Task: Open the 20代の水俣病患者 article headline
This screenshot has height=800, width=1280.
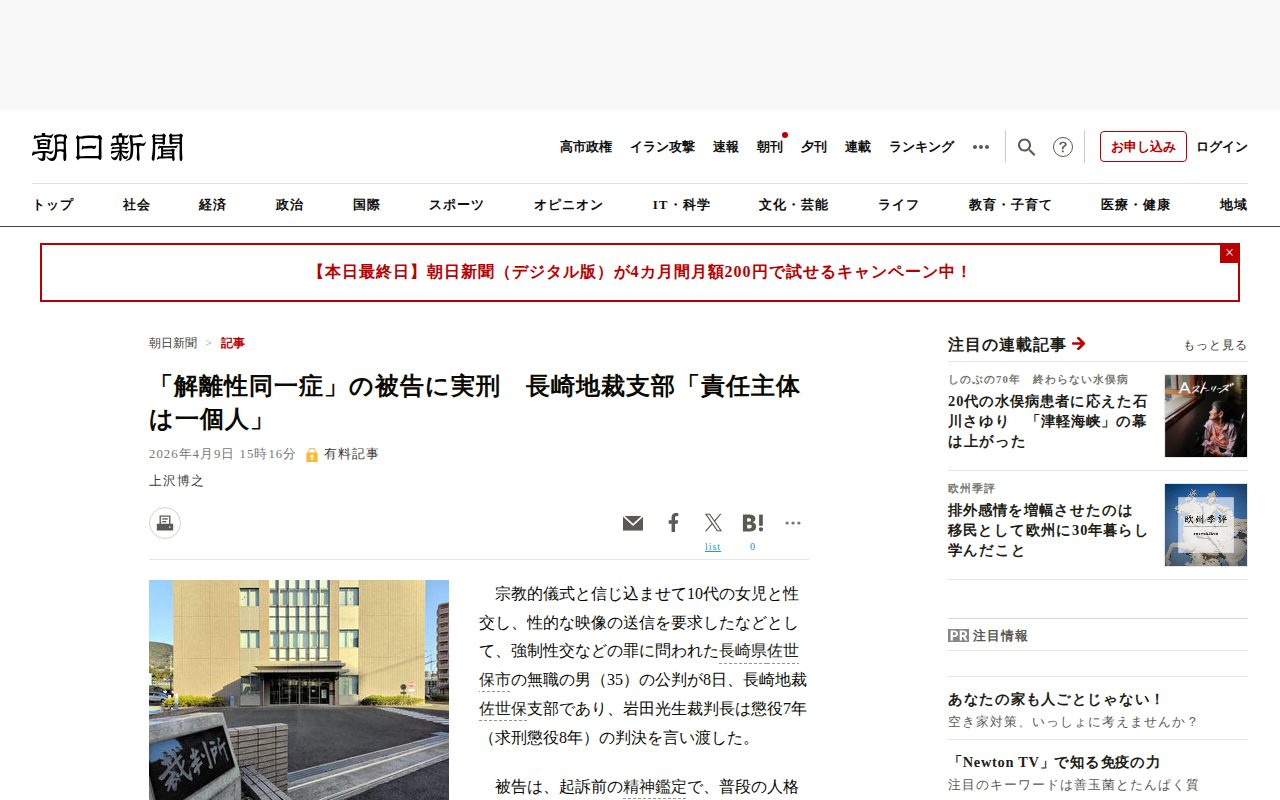Action: coord(1048,421)
